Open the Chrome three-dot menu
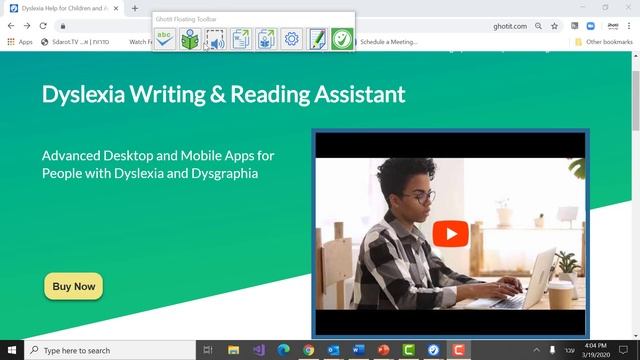The width and height of the screenshot is (640, 360). (x=629, y=26)
